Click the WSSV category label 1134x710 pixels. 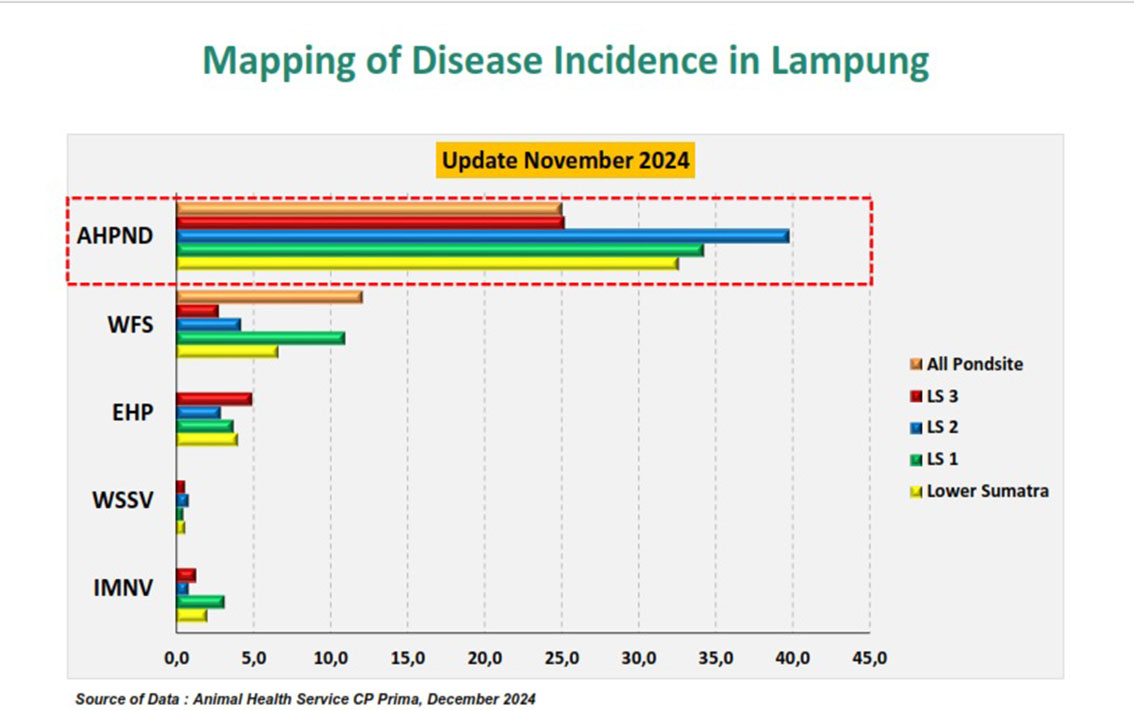click(x=123, y=500)
